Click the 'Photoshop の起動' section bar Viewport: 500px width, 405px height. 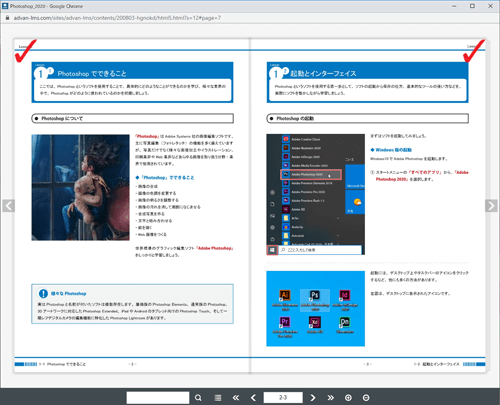367,118
